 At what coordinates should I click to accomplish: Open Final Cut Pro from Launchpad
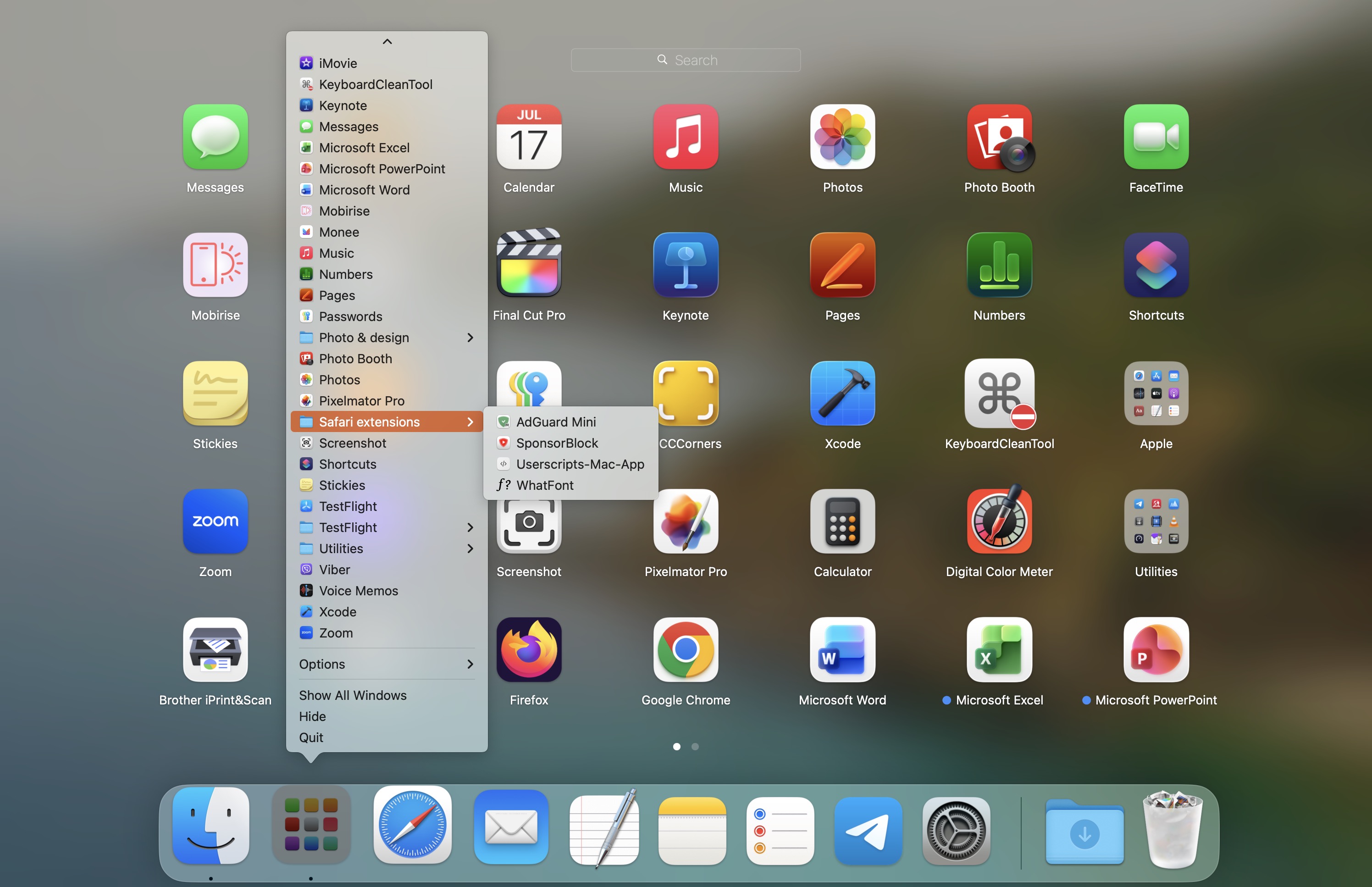click(529, 263)
